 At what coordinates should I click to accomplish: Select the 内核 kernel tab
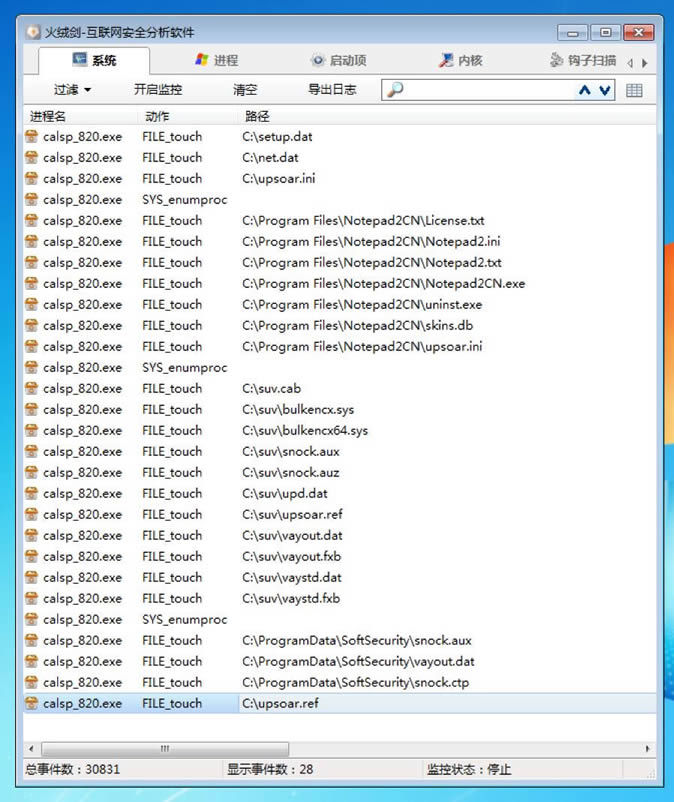(x=460, y=61)
